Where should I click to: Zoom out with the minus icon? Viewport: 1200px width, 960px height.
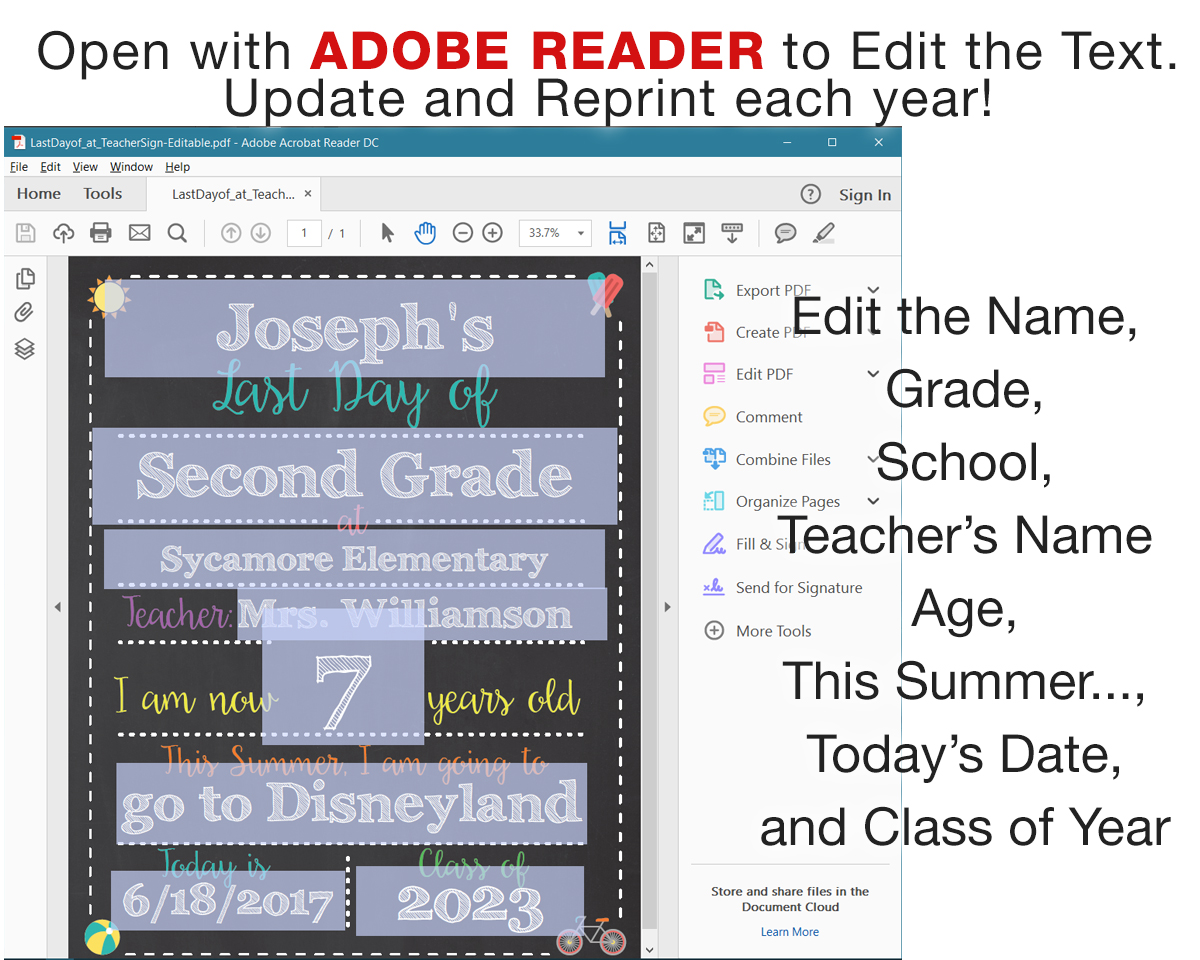462,233
